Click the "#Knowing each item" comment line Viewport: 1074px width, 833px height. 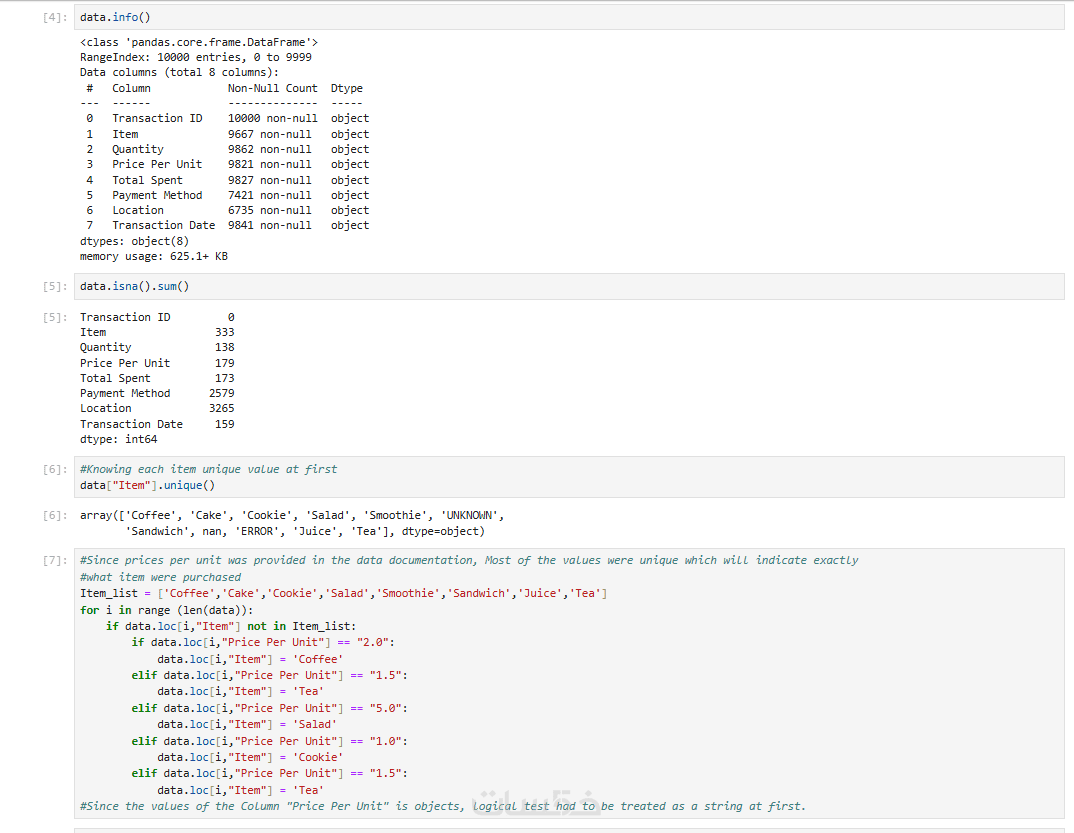[x=208, y=469]
